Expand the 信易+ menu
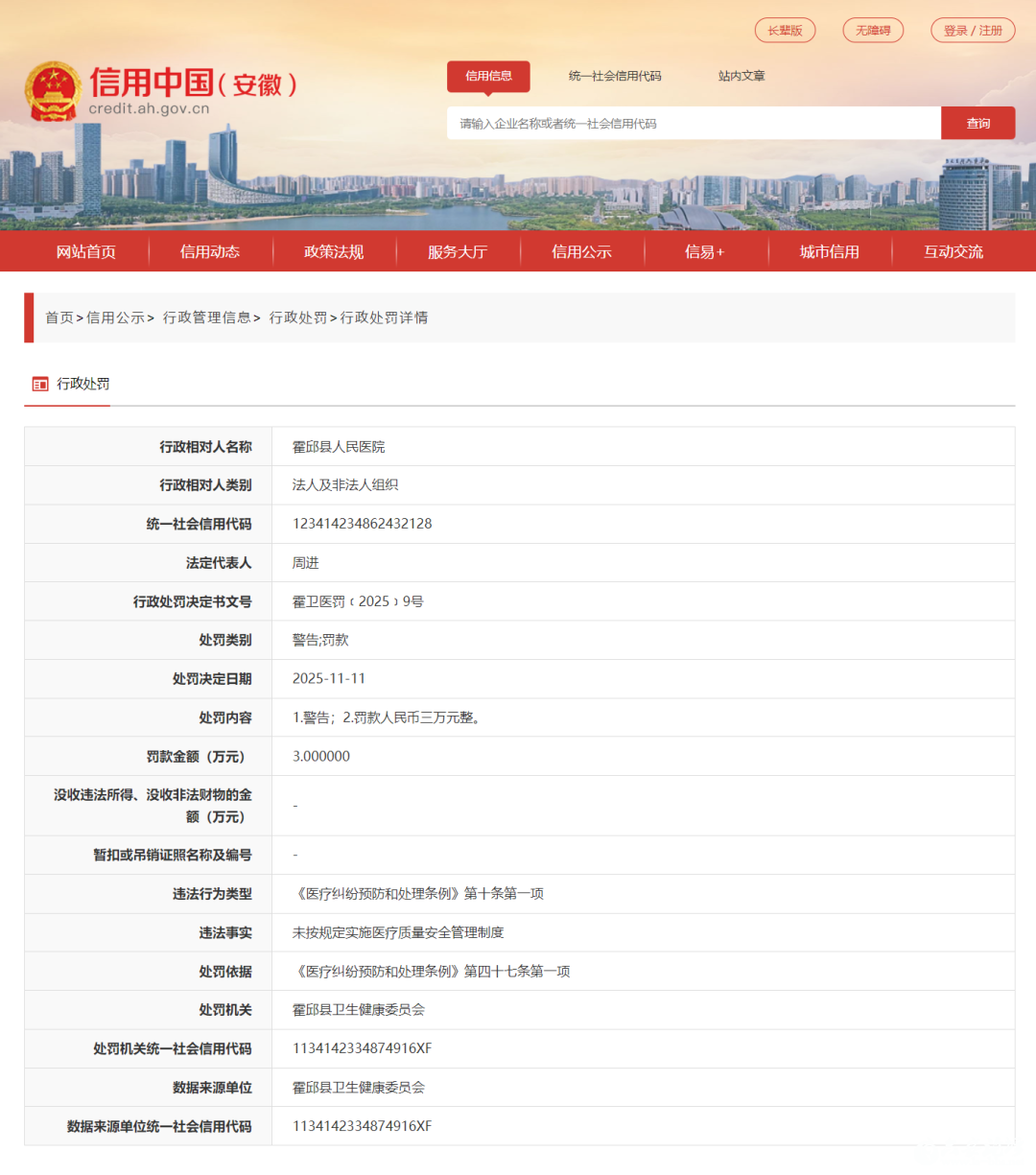 click(705, 251)
